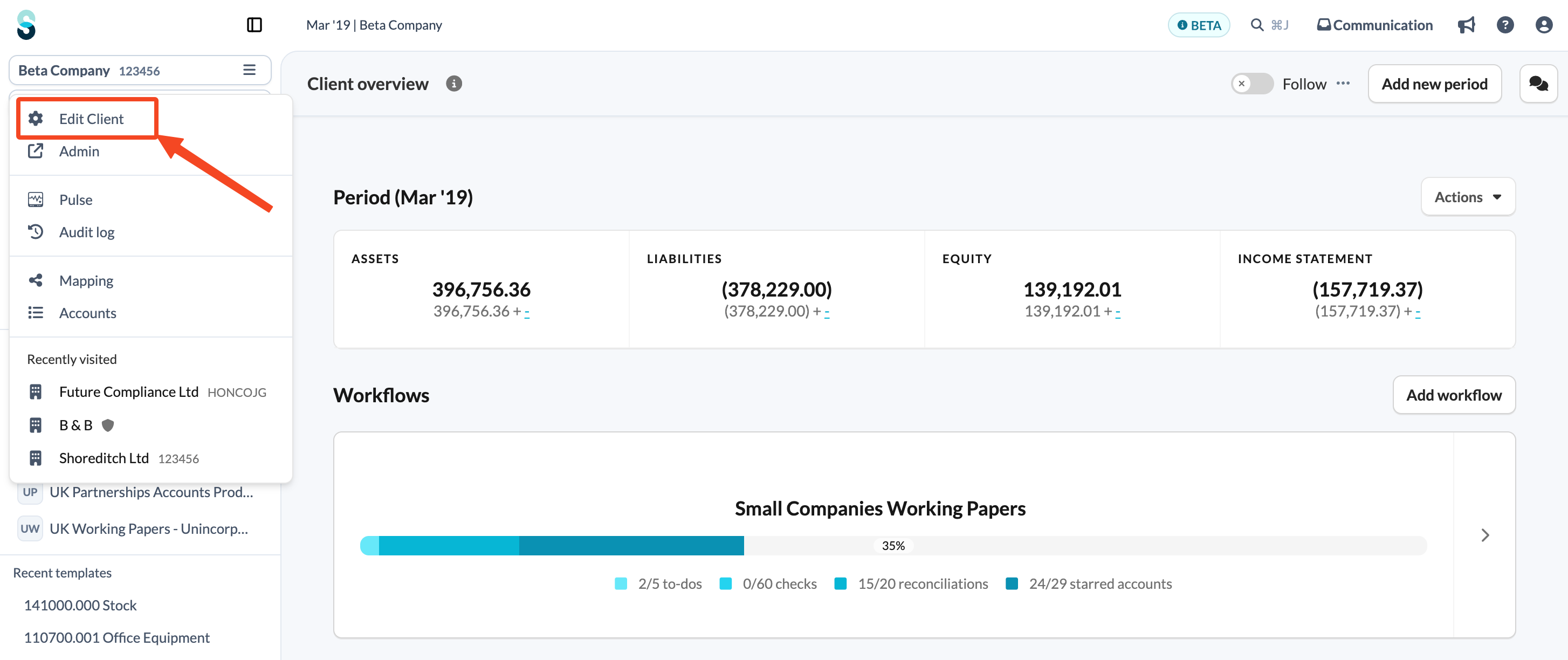Click the app logo icon
Screen dimensions: 1568x660
pyautogui.click(x=26, y=25)
